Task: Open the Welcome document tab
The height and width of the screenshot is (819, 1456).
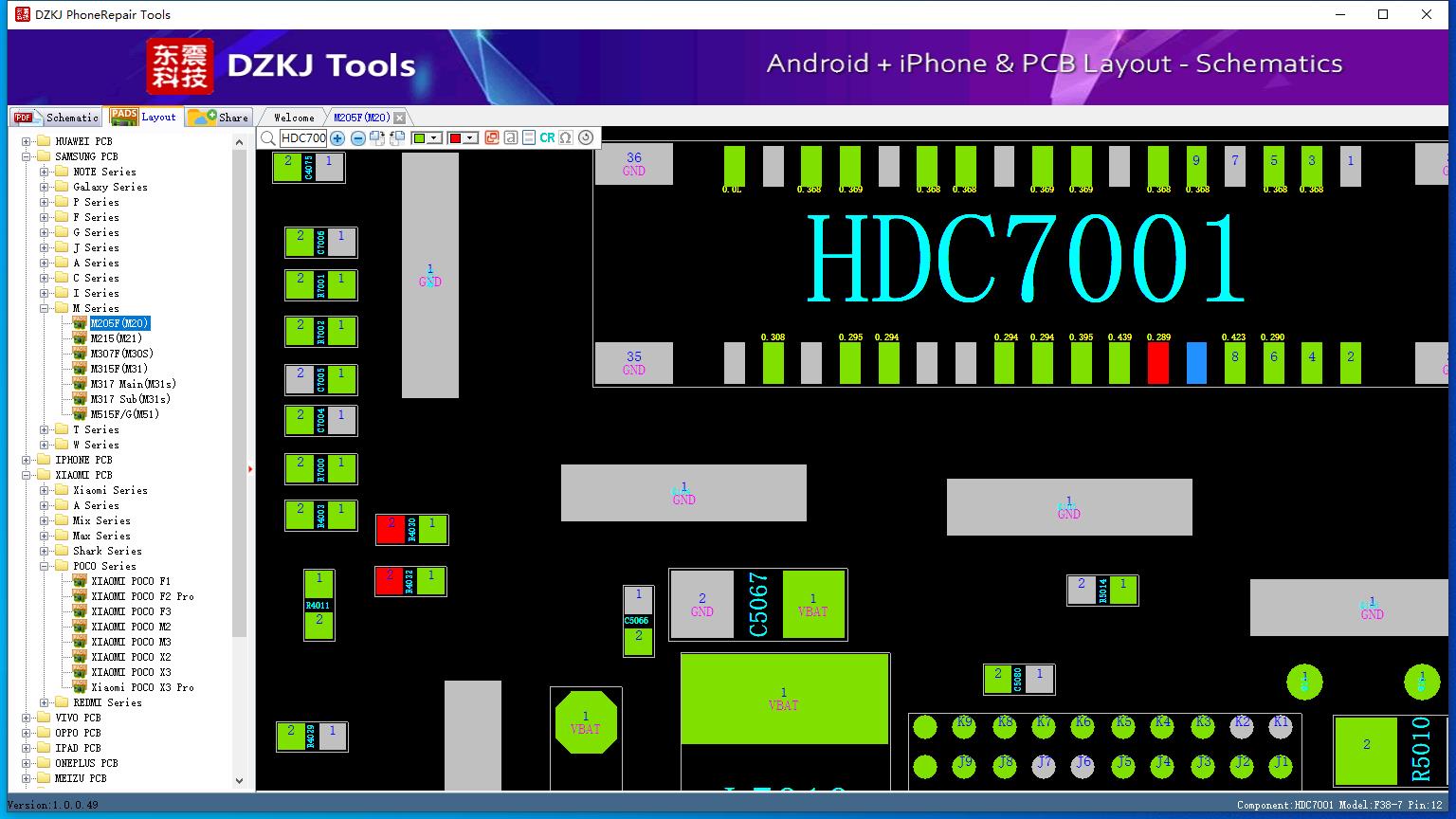Action: point(294,118)
